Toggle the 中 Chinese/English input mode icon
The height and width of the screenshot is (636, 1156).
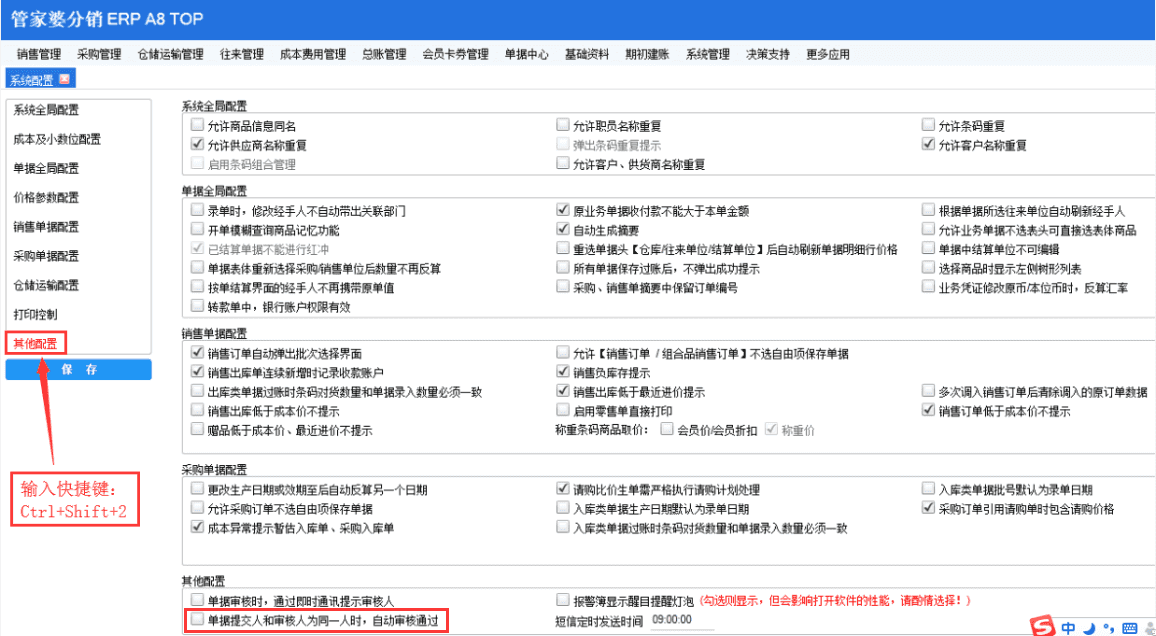pos(1069,628)
